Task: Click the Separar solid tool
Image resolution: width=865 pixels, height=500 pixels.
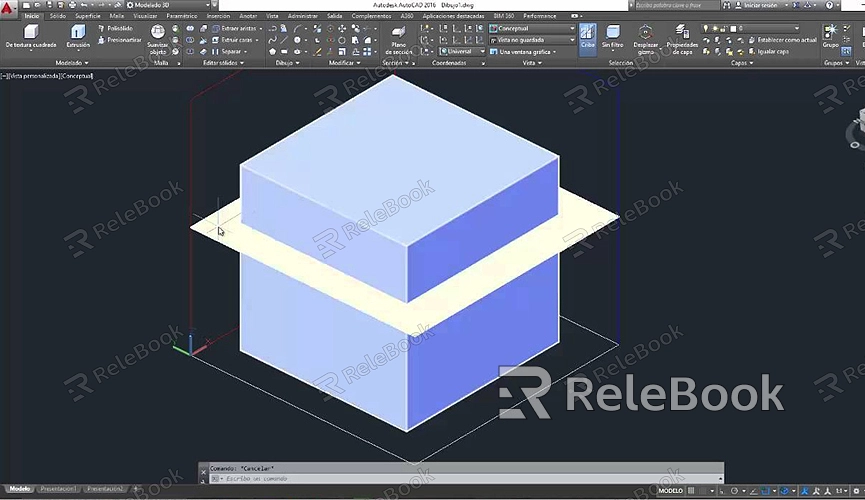Action: [x=229, y=51]
